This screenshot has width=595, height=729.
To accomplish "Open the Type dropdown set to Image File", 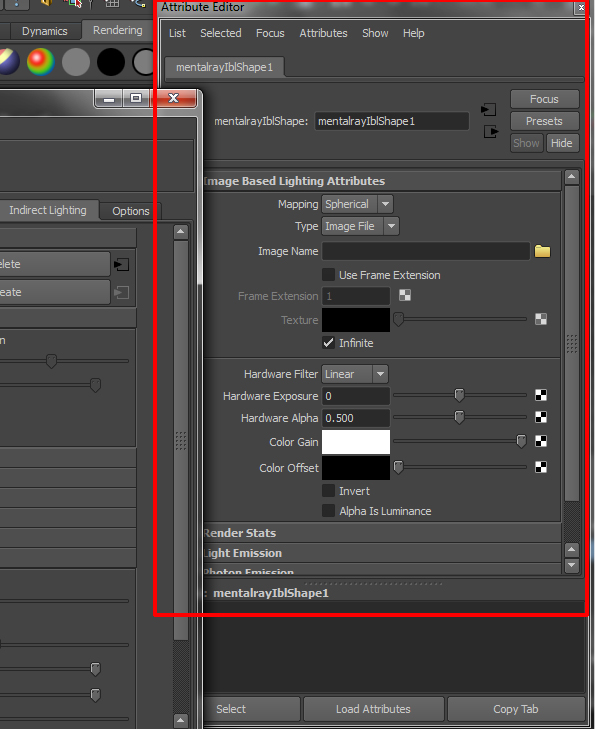I will [360, 226].
